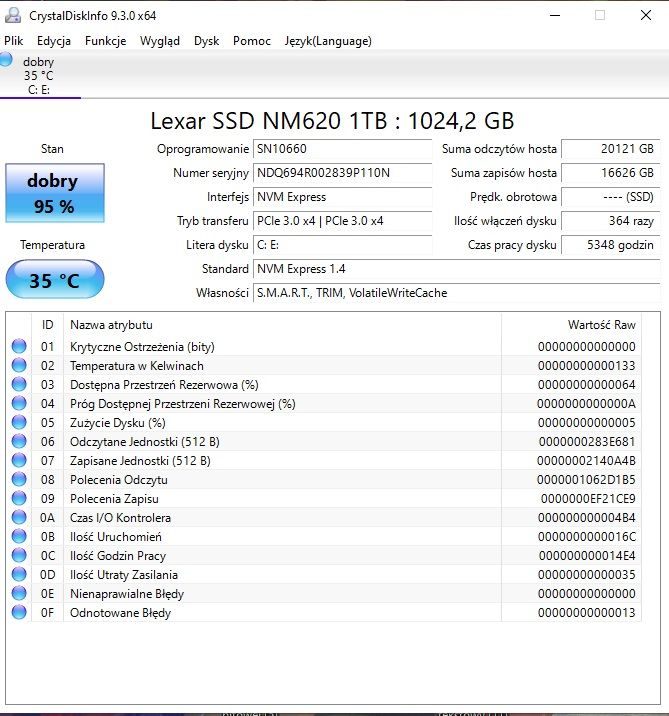This screenshot has height=716, width=669.
Task: Open the Język(Language) menu
Action: tap(328, 41)
